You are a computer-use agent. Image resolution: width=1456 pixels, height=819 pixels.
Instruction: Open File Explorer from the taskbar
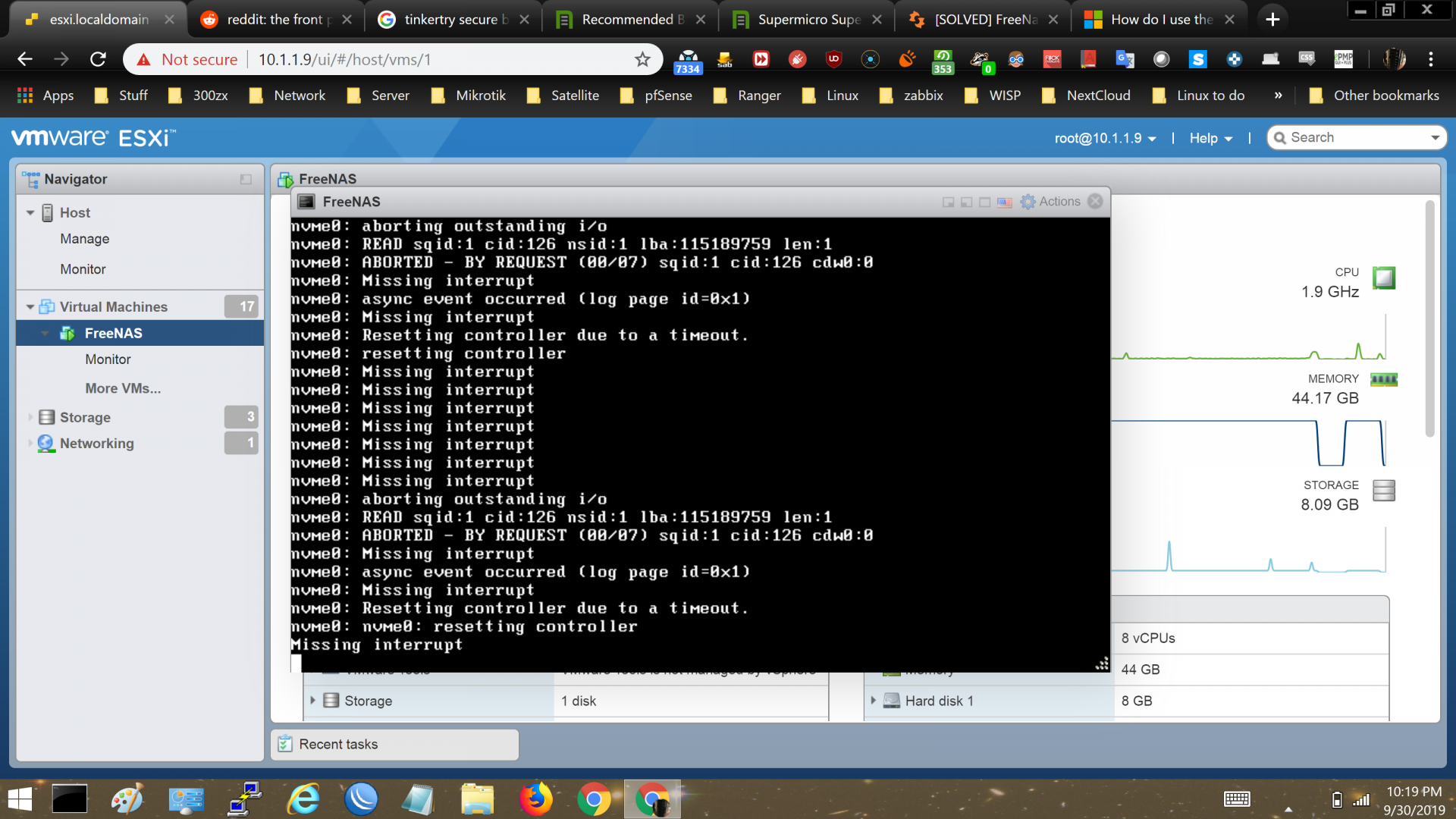point(477,799)
